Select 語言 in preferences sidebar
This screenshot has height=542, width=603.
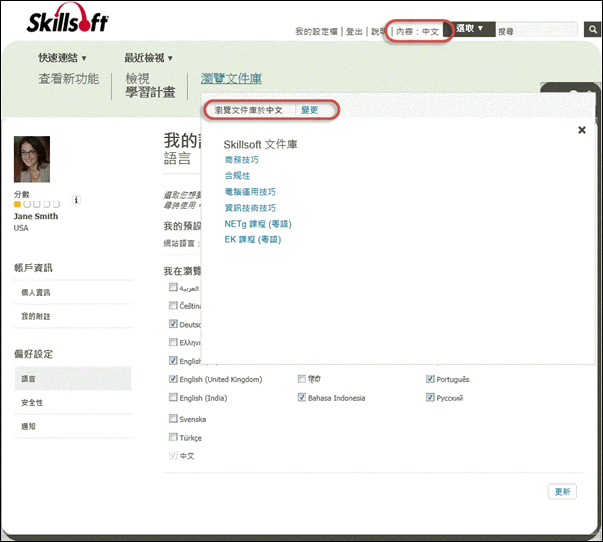73,379
